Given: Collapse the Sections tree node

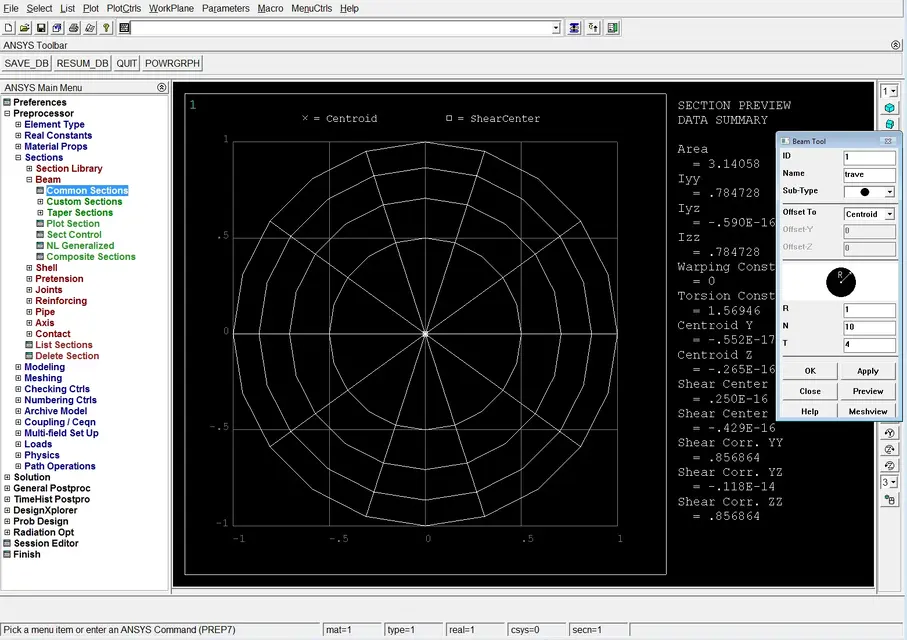Looking at the screenshot, I should coord(18,157).
